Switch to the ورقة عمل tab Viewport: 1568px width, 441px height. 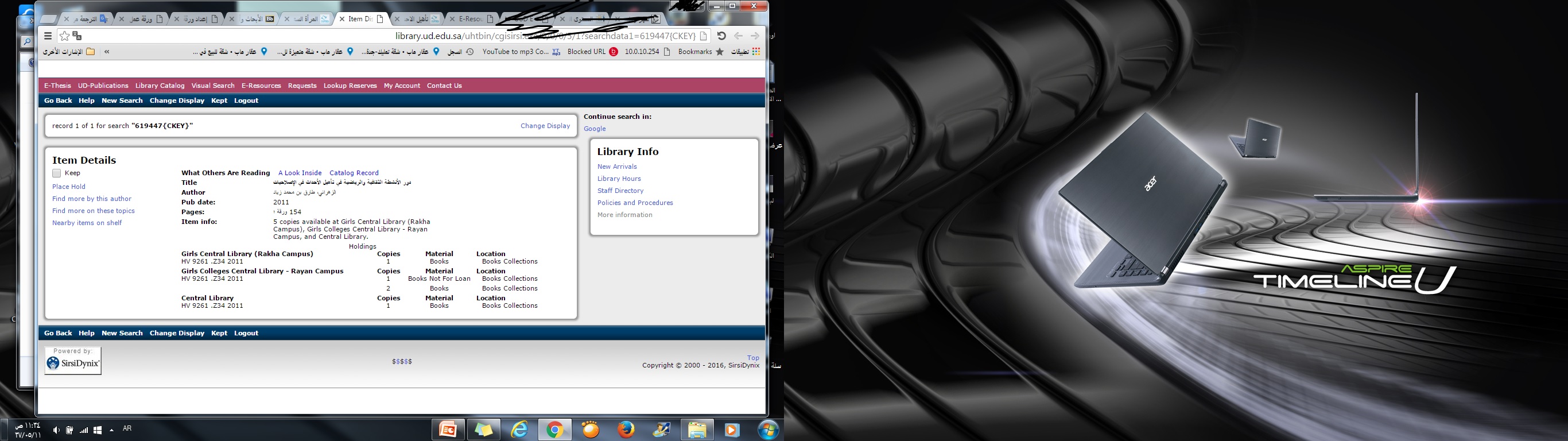tap(141, 19)
